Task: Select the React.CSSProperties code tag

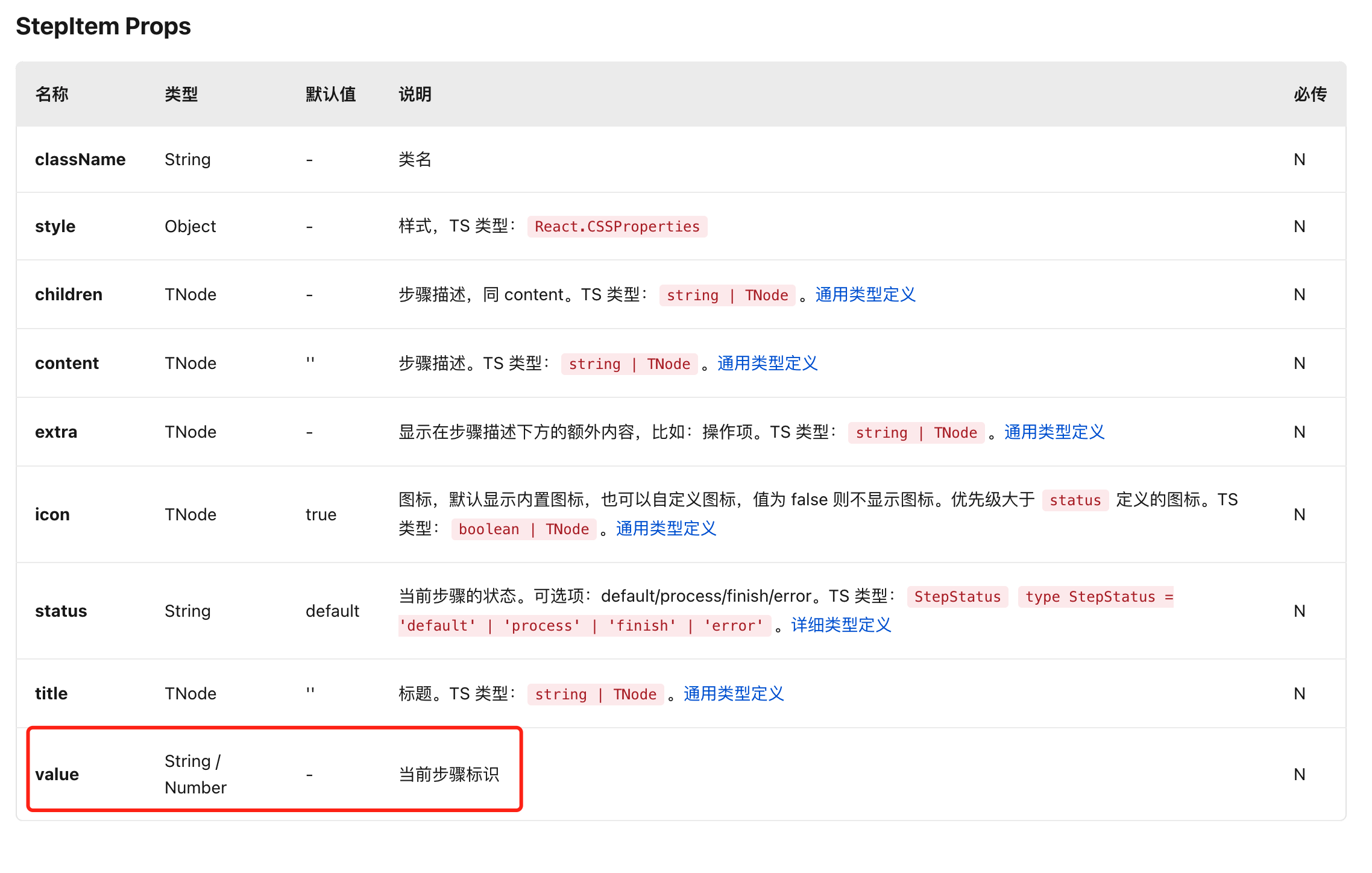Action: pyautogui.click(x=616, y=226)
